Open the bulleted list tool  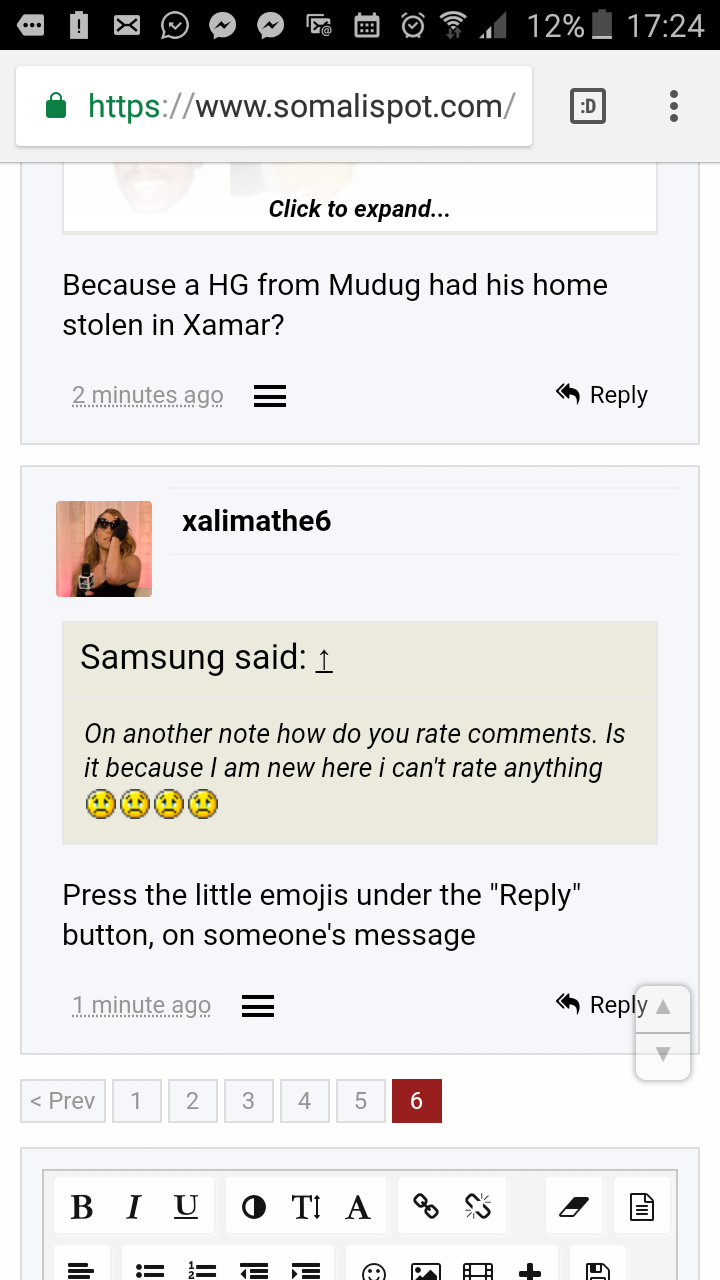tap(149, 1271)
